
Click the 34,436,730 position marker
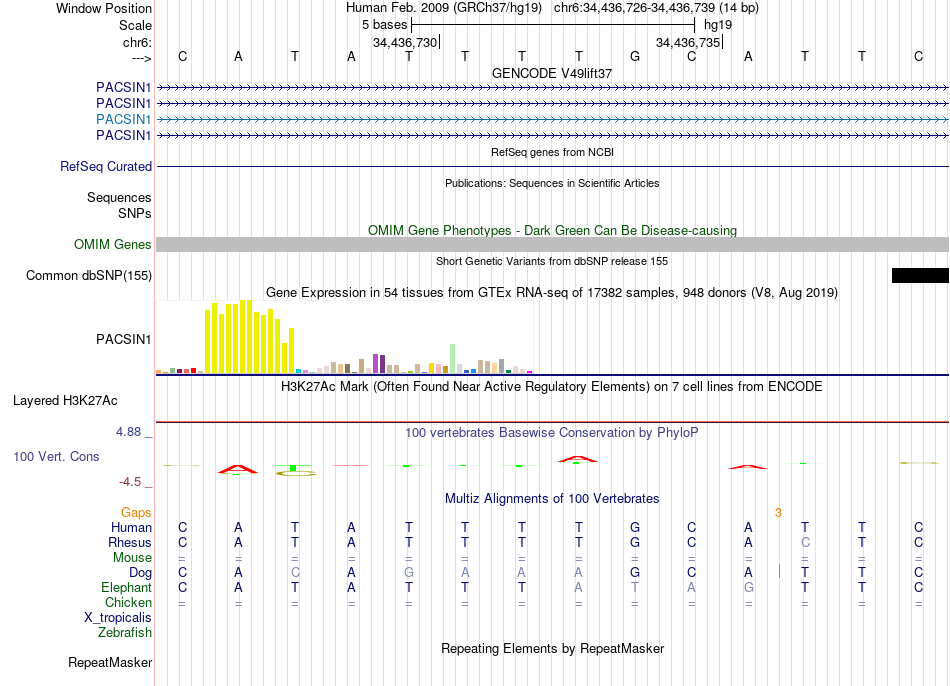405,42
